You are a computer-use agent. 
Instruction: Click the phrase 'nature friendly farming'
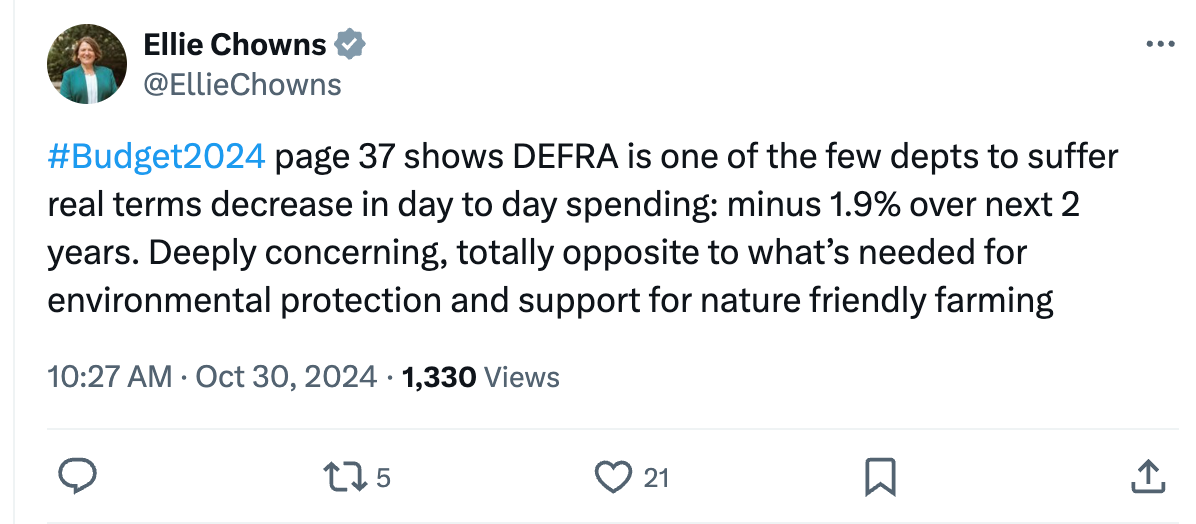tap(876, 302)
